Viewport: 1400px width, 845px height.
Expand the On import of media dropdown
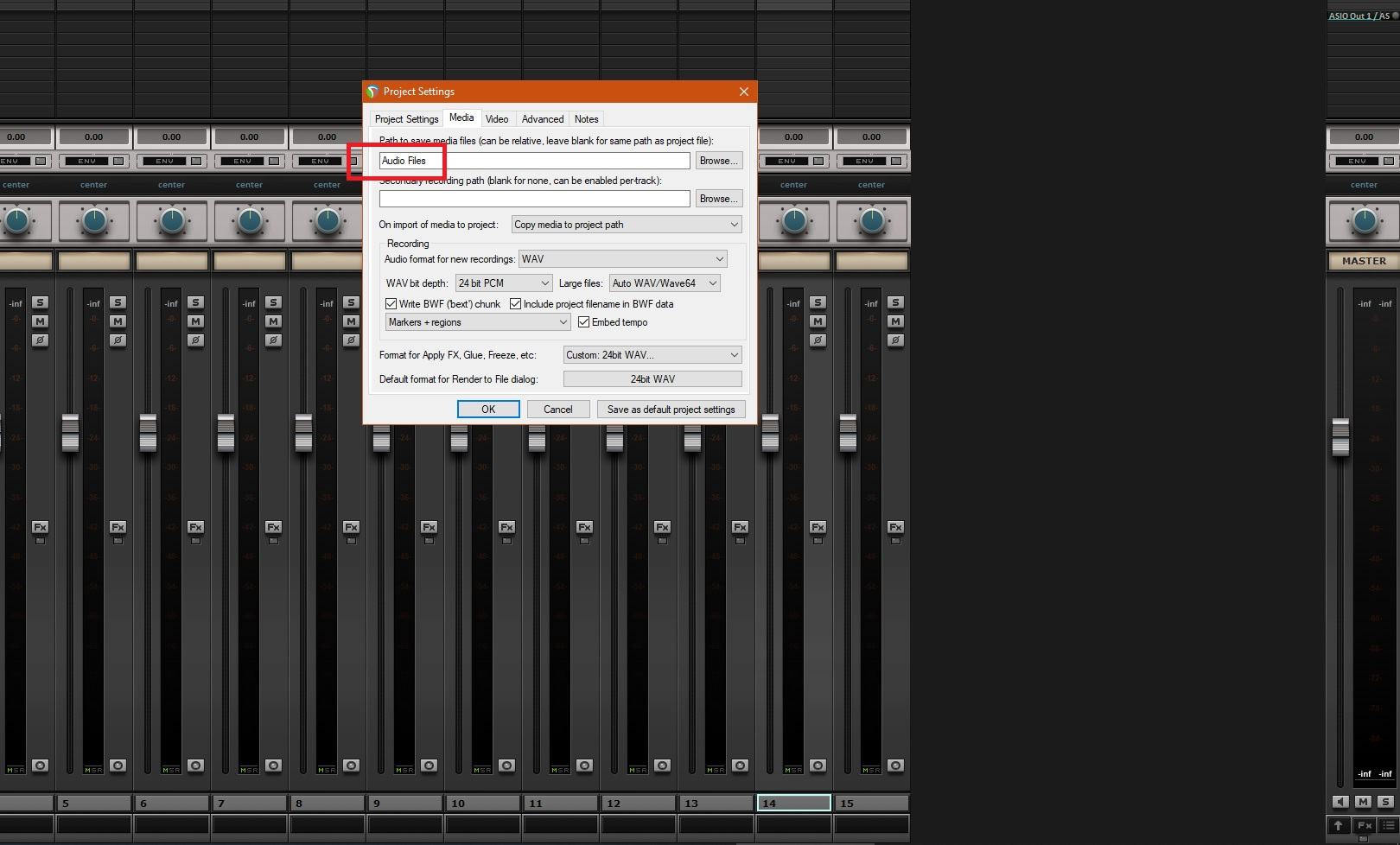[x=627, y=225]
